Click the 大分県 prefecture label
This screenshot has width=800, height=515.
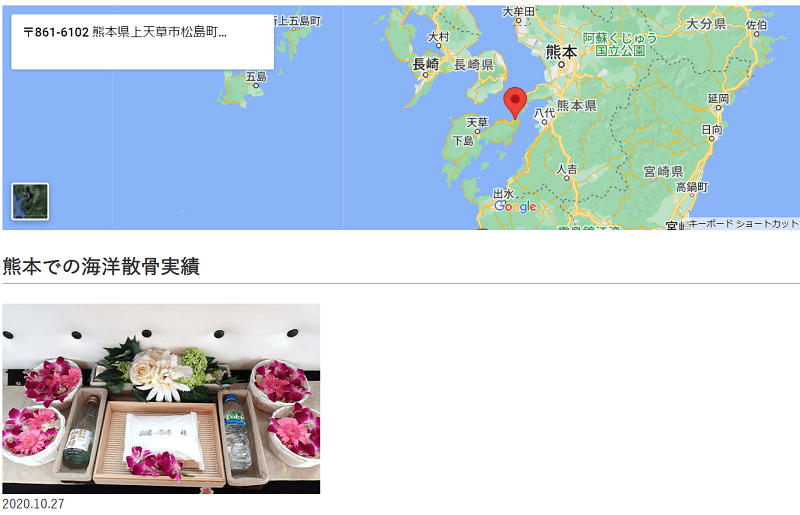click(x=706, y=24)
